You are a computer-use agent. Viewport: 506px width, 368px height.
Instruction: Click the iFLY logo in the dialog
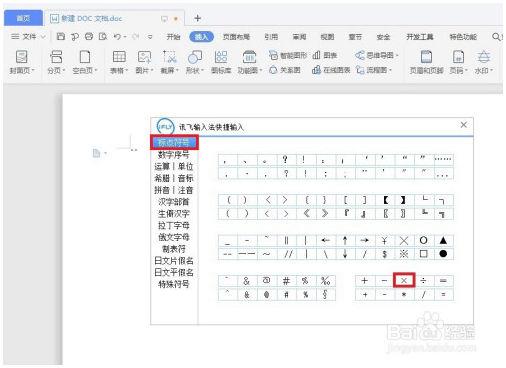click(x=165, y=127)
